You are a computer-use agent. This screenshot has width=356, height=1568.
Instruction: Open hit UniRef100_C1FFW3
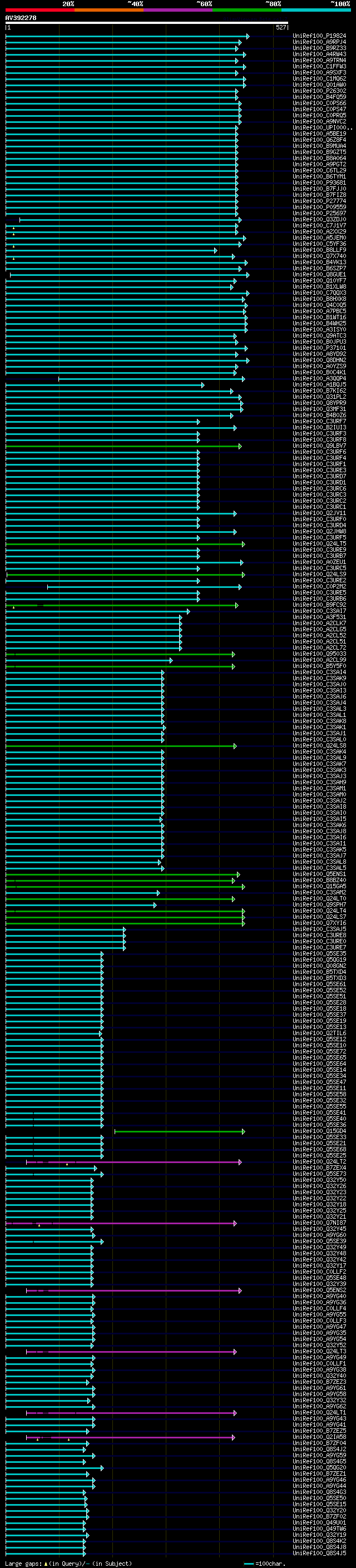click(x=319, y=66)
